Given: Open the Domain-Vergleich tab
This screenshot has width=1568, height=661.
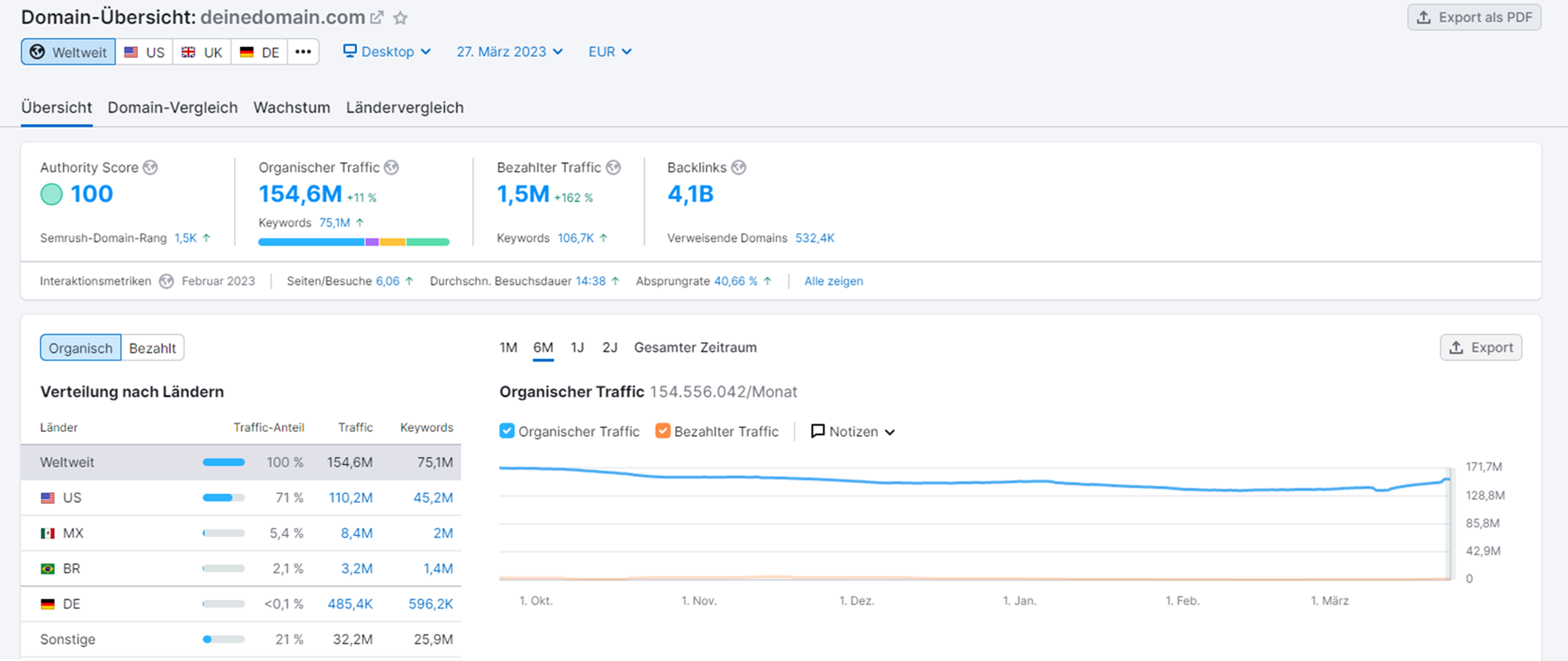Looking at the screenshot, I should [x=173, y=107].
